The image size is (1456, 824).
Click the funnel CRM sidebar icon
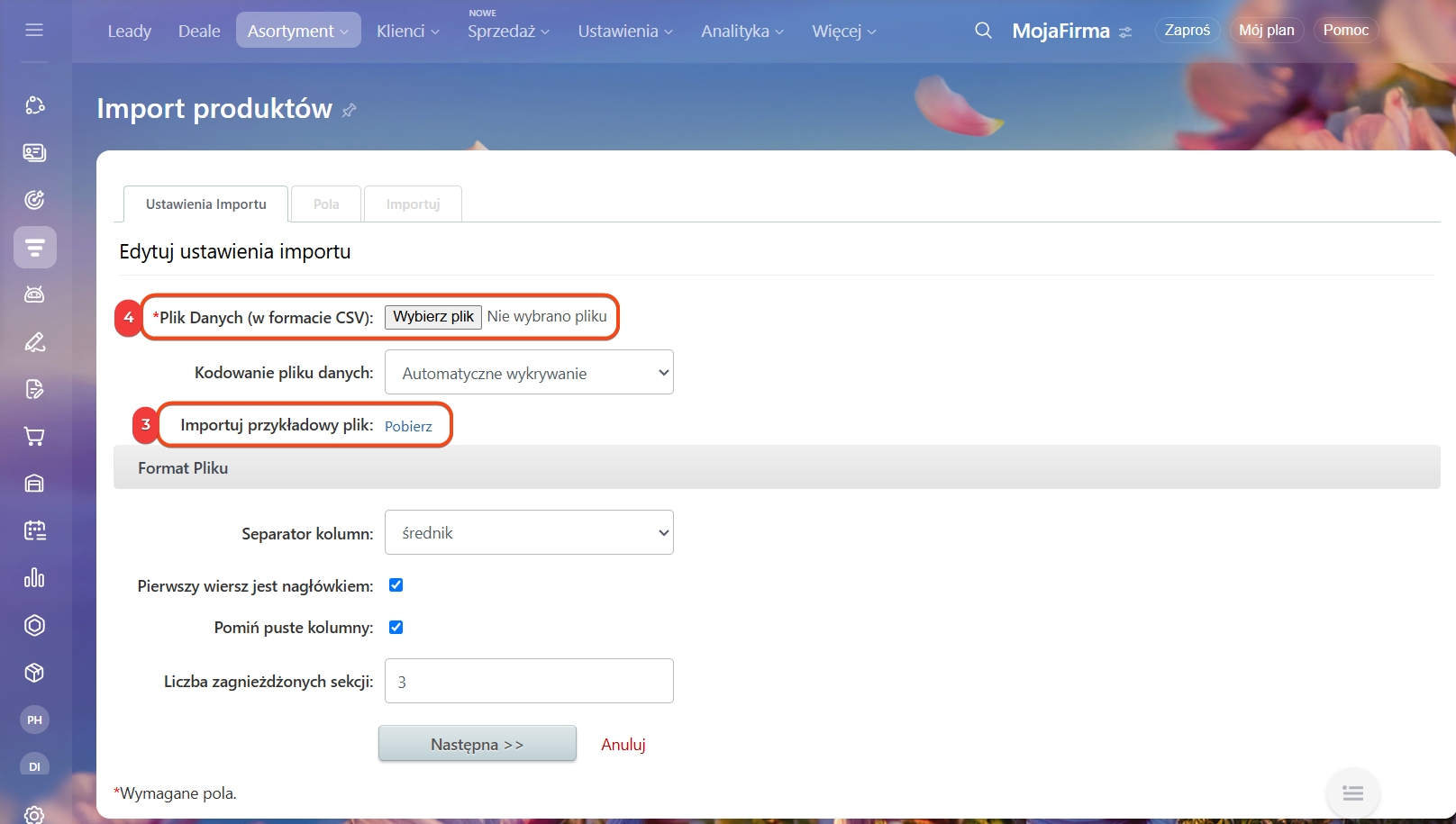35,247
